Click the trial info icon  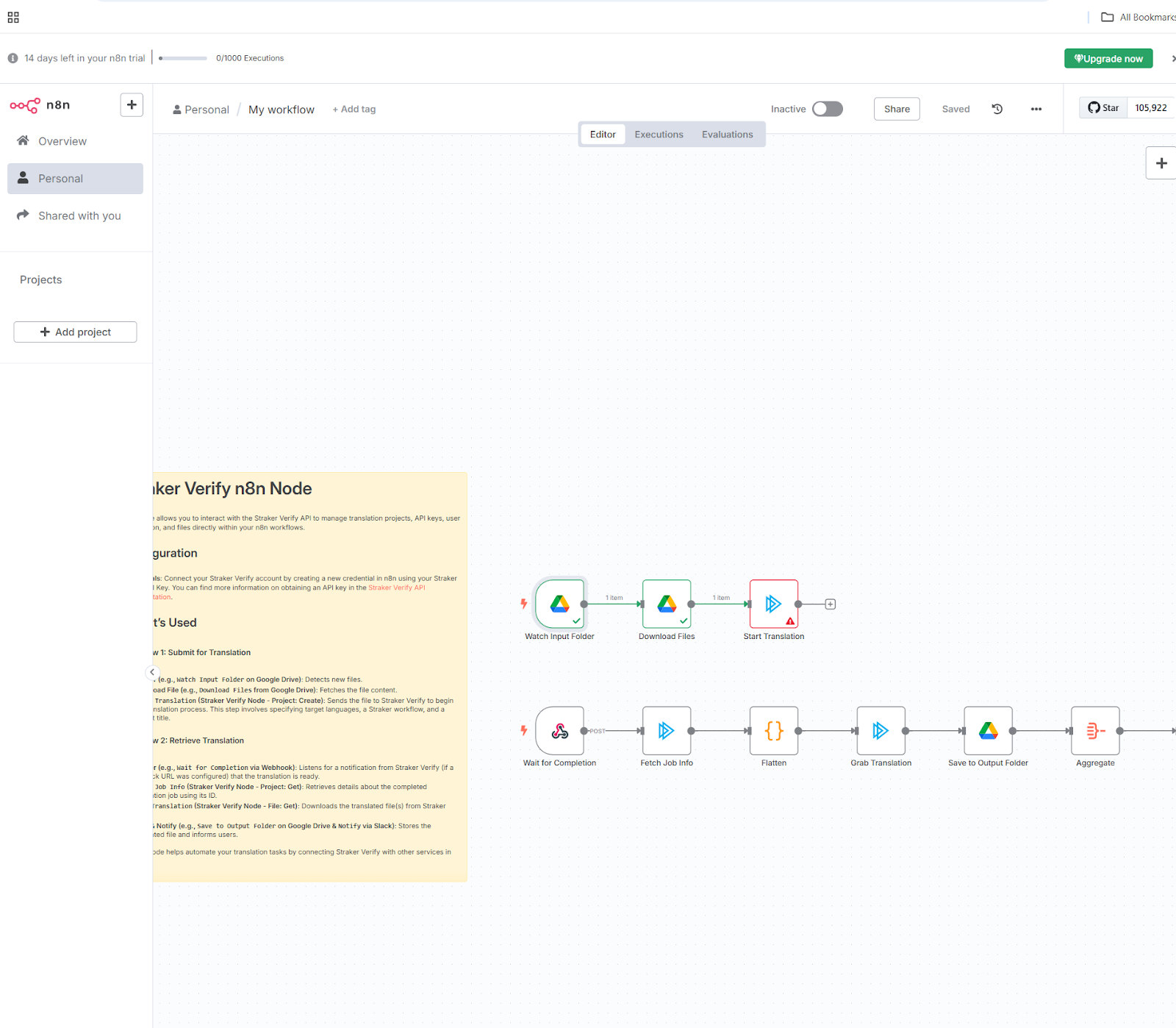click(12, 58)
